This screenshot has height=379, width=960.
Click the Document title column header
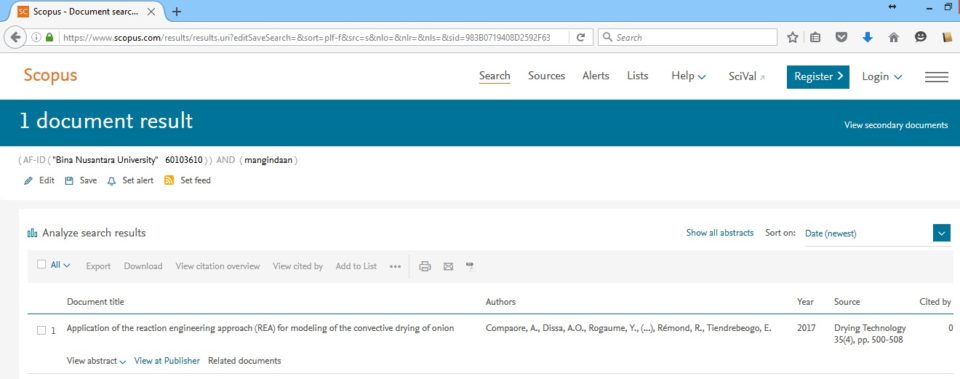pyautogui.click(x=96, y=302)
